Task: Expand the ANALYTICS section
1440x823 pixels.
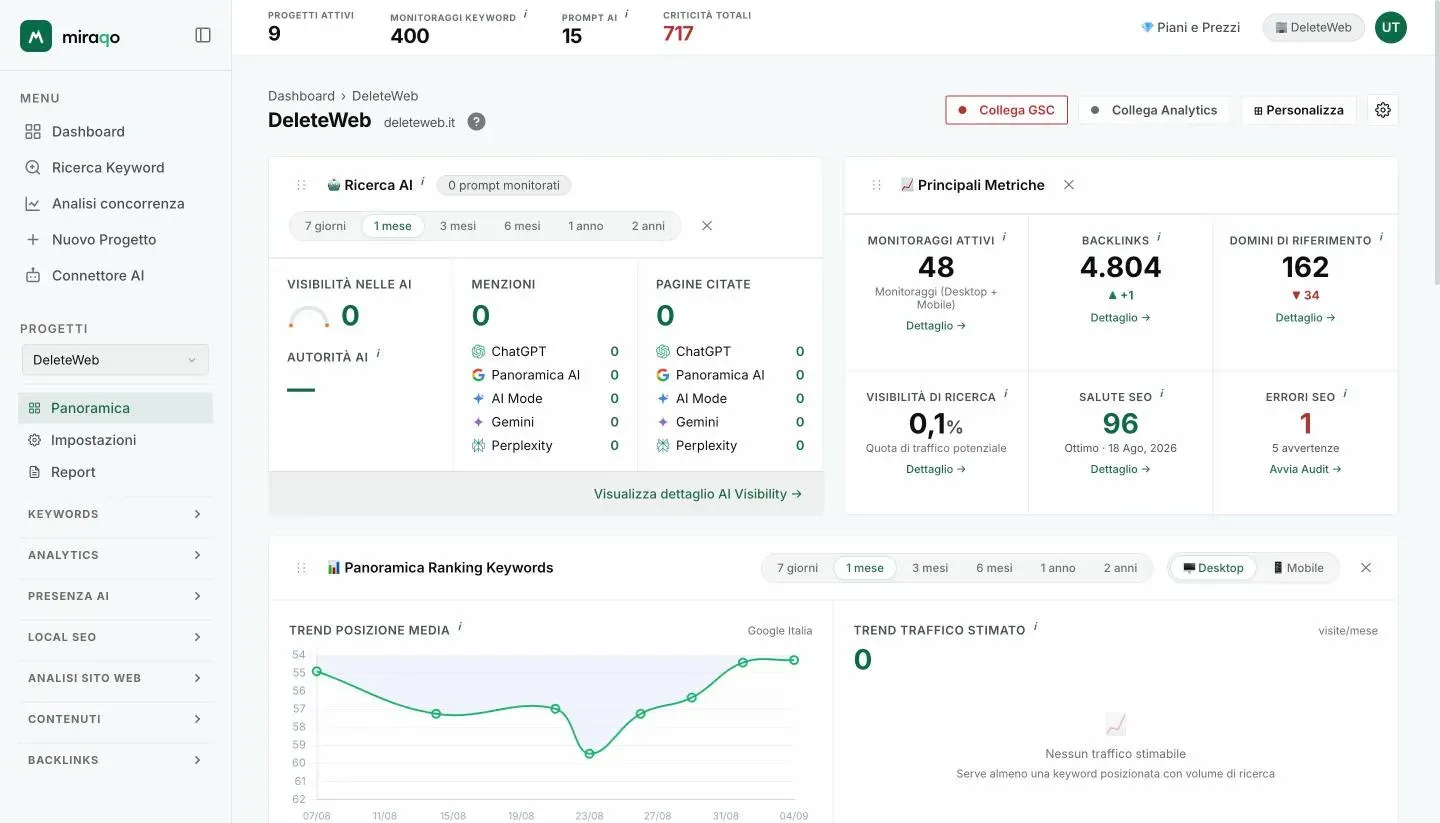Action: pos(115,555)
